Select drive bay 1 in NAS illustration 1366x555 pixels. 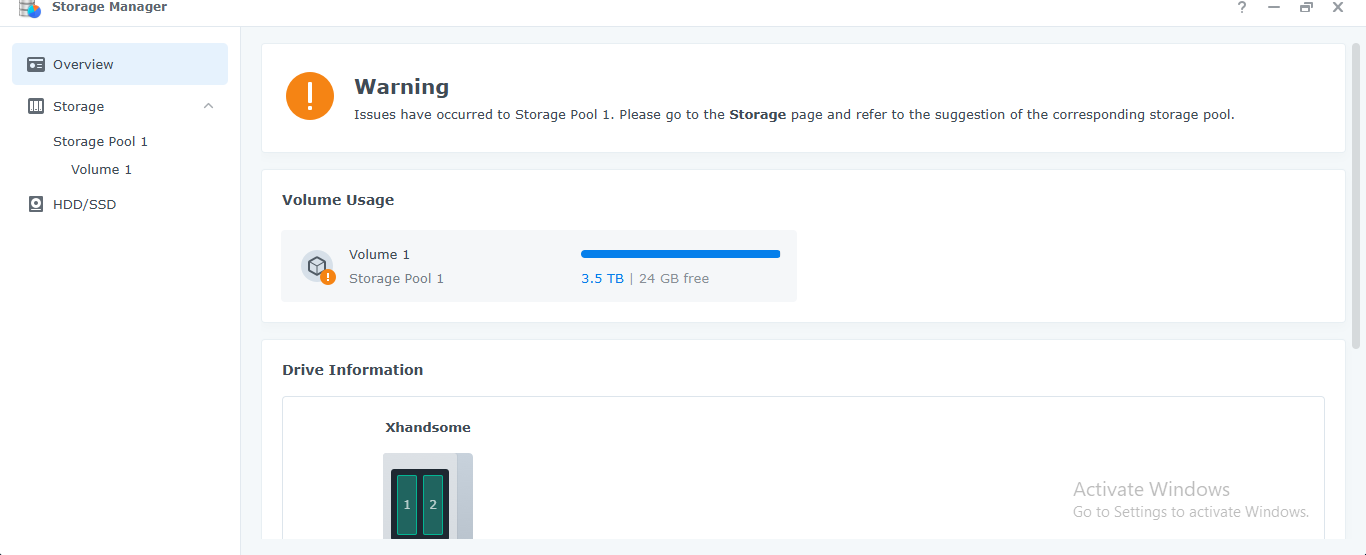407,505
